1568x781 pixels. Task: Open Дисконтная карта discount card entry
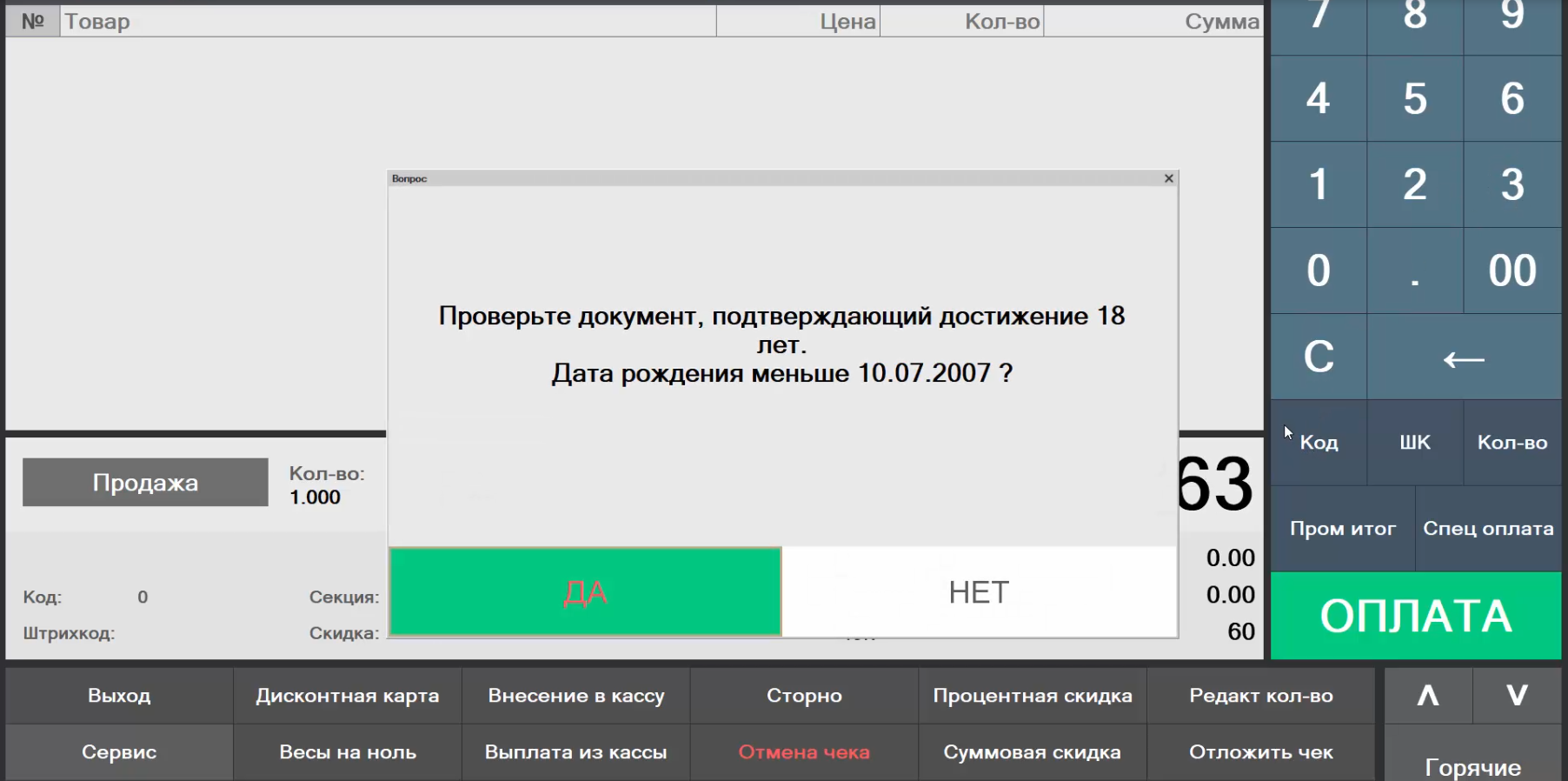[x=348, y=696]
